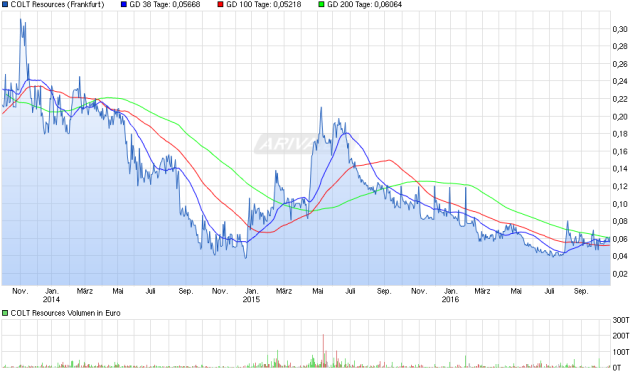Click the first Juli time axis label
The height and width of the screenshot is (374, 640).
click(x=151, y=291)
